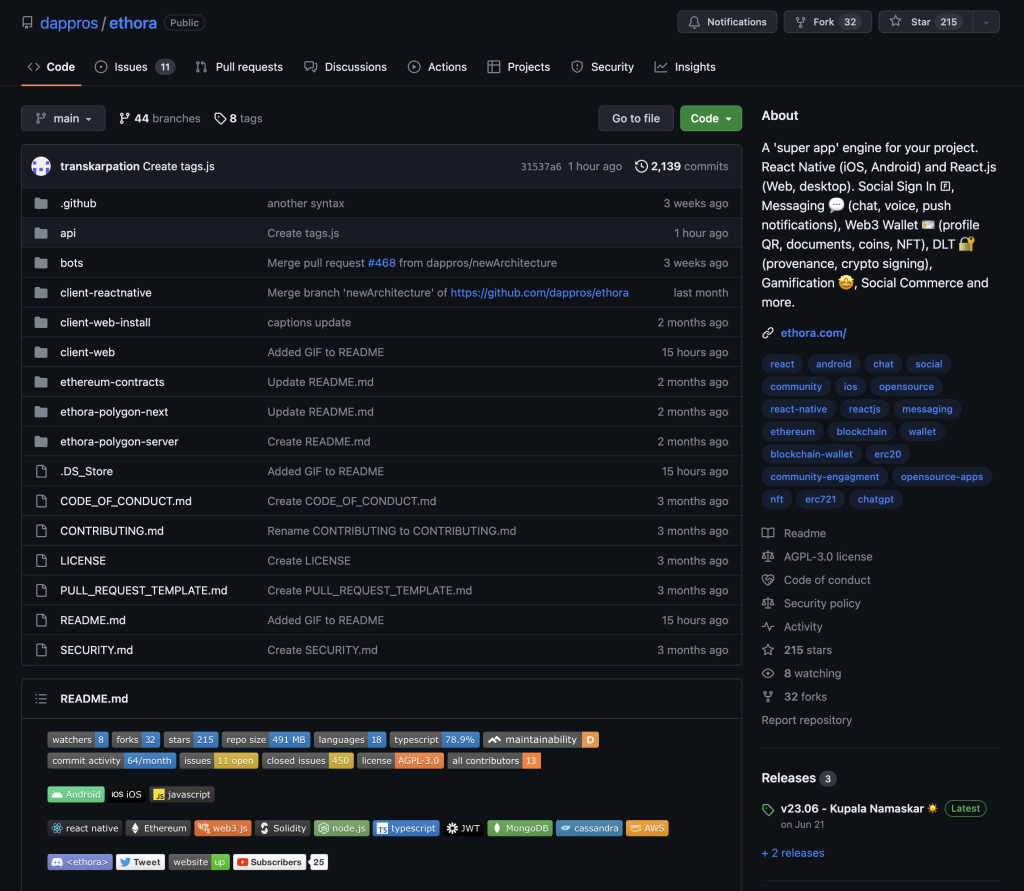Click pull request #468 link
The height and width of the screenshot is (891, 1024).
coord(381,263)
